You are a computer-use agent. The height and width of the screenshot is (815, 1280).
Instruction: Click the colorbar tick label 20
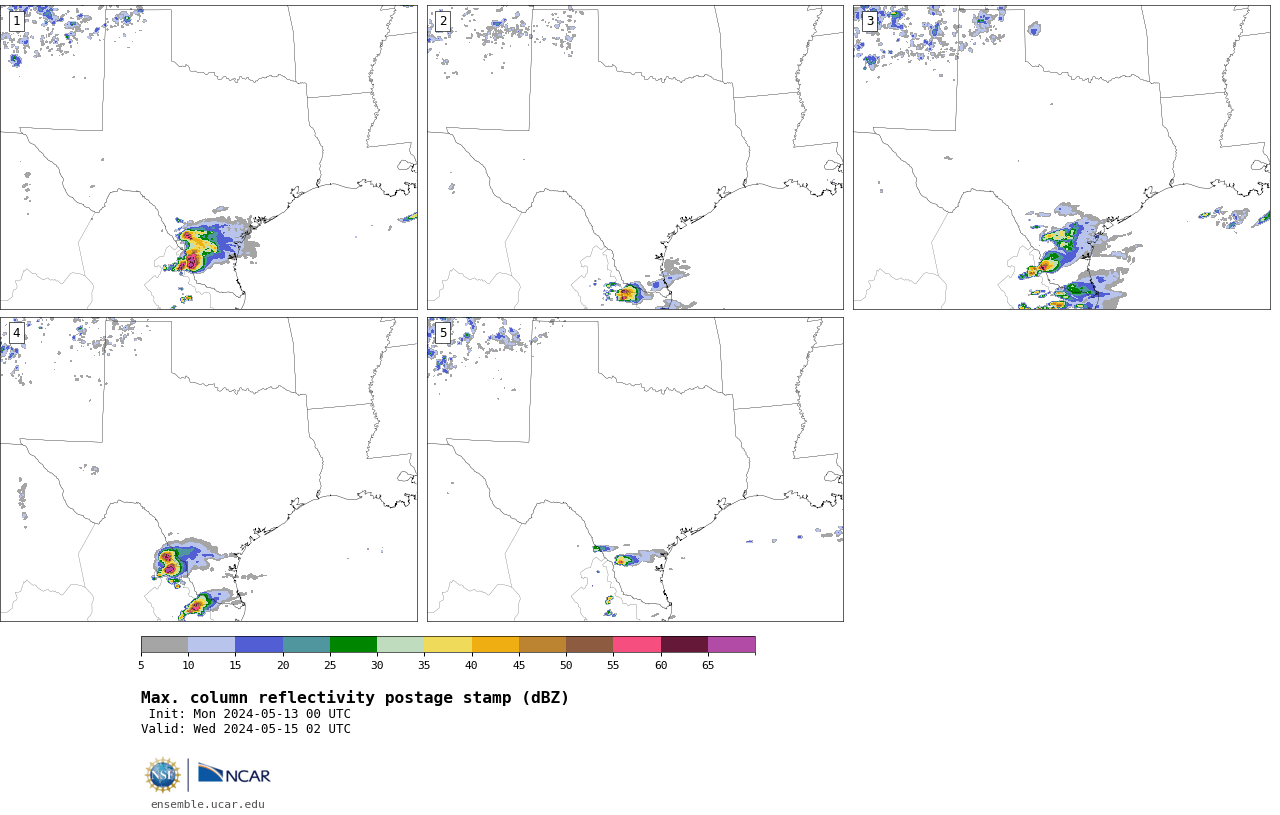(x=283, y=665)
